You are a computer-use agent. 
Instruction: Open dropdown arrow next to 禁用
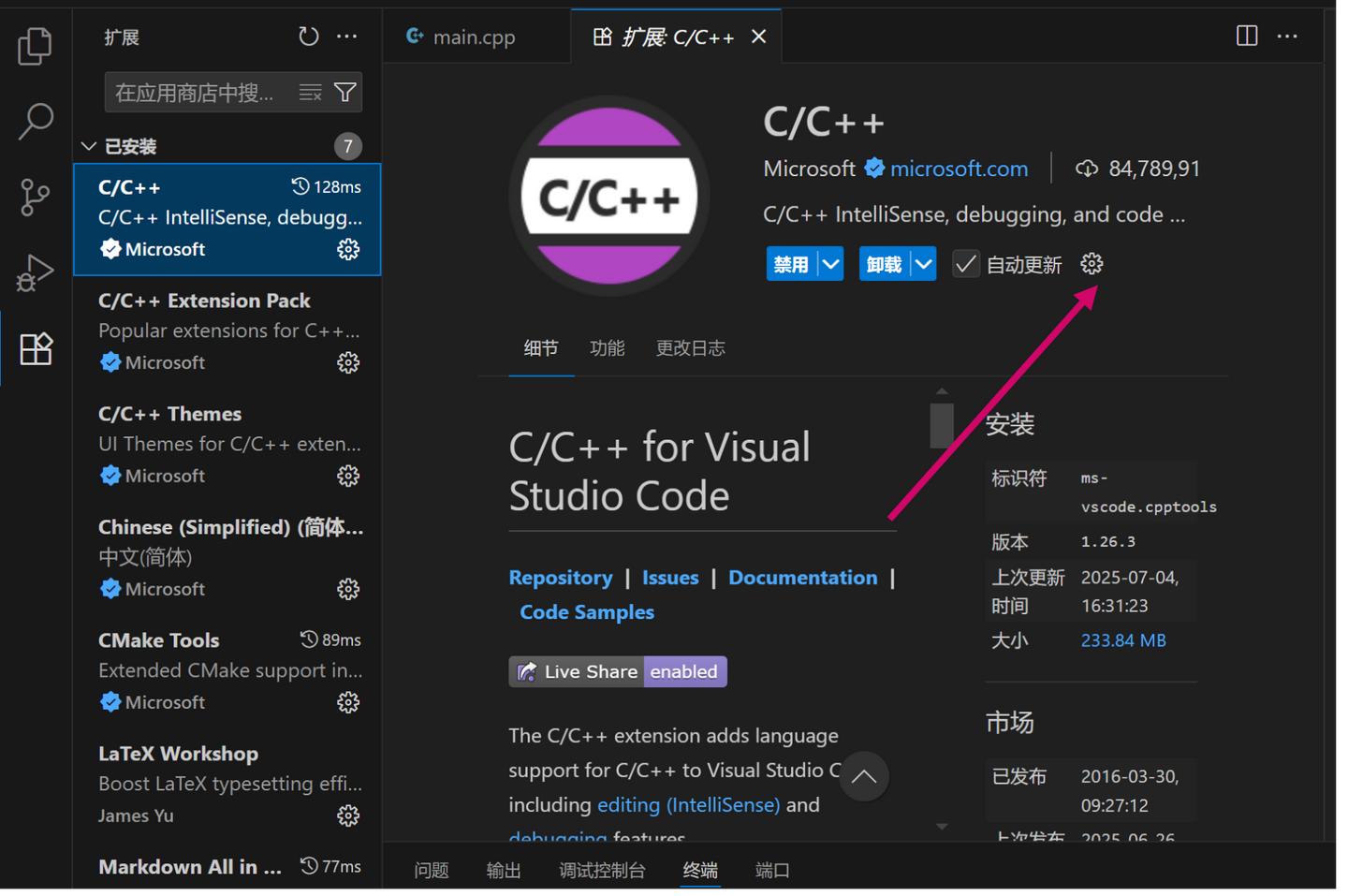pos(830,264)
